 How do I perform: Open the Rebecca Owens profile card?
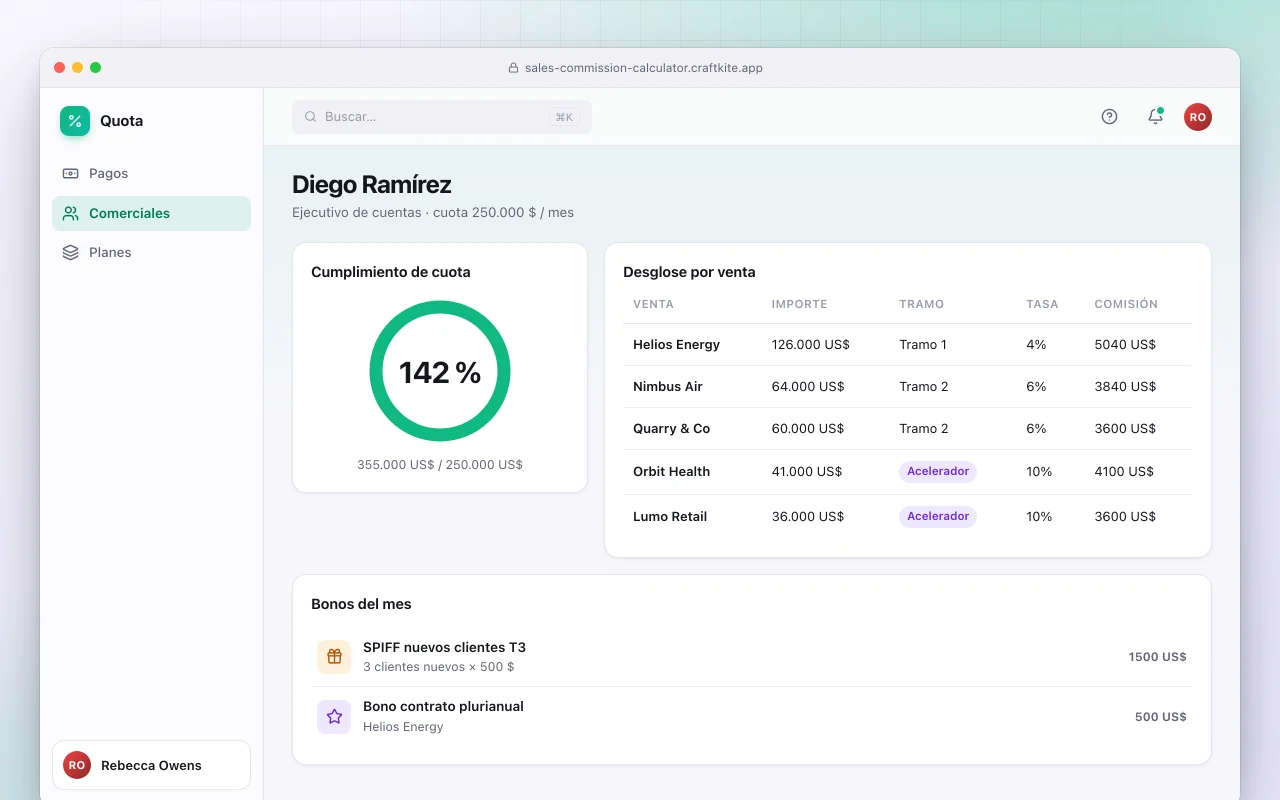pyautogui.click(x=151, y=765)
